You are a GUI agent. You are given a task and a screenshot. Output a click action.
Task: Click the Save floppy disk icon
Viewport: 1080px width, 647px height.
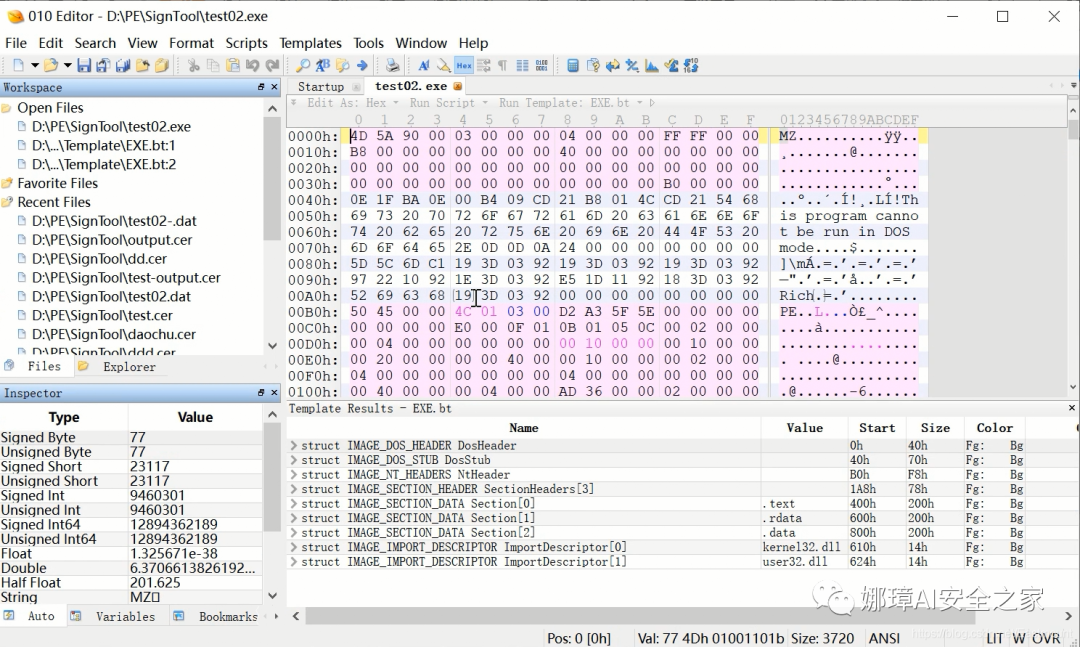[84, 65]
